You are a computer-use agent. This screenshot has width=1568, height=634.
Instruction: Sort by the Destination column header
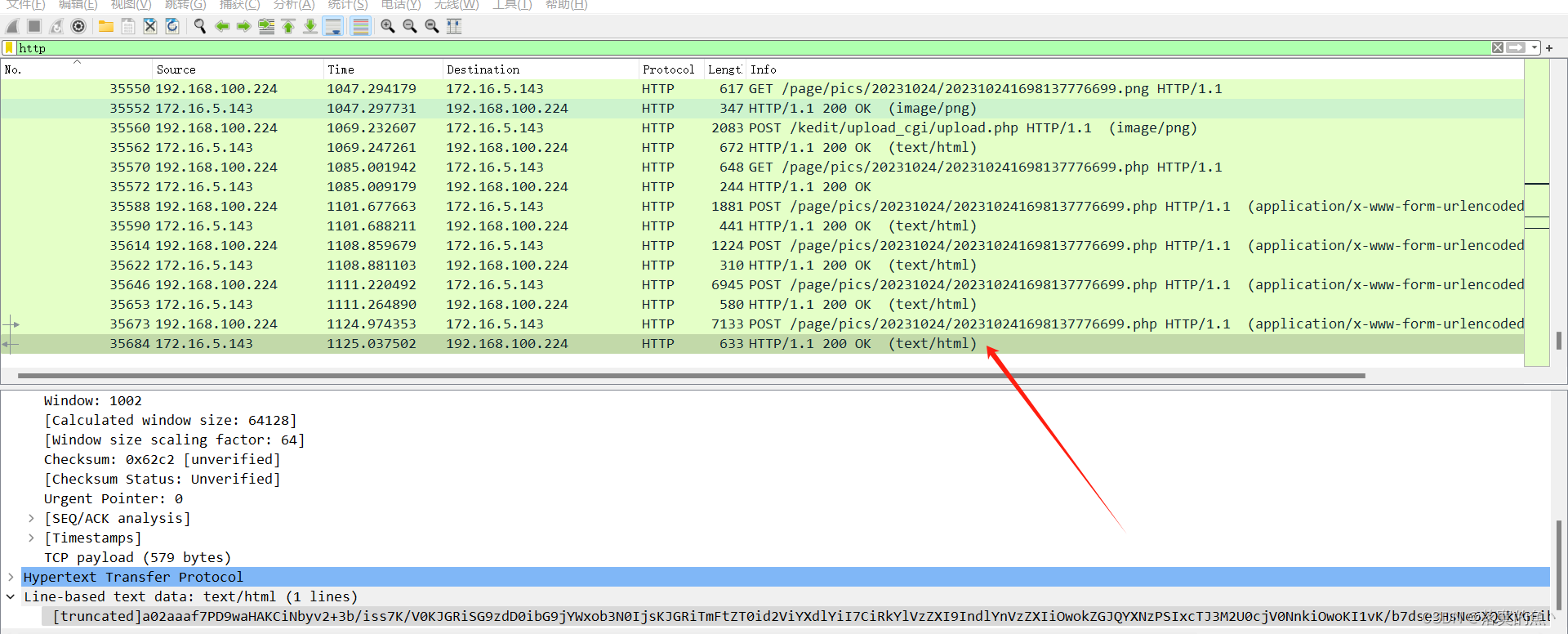click(540, 69)
